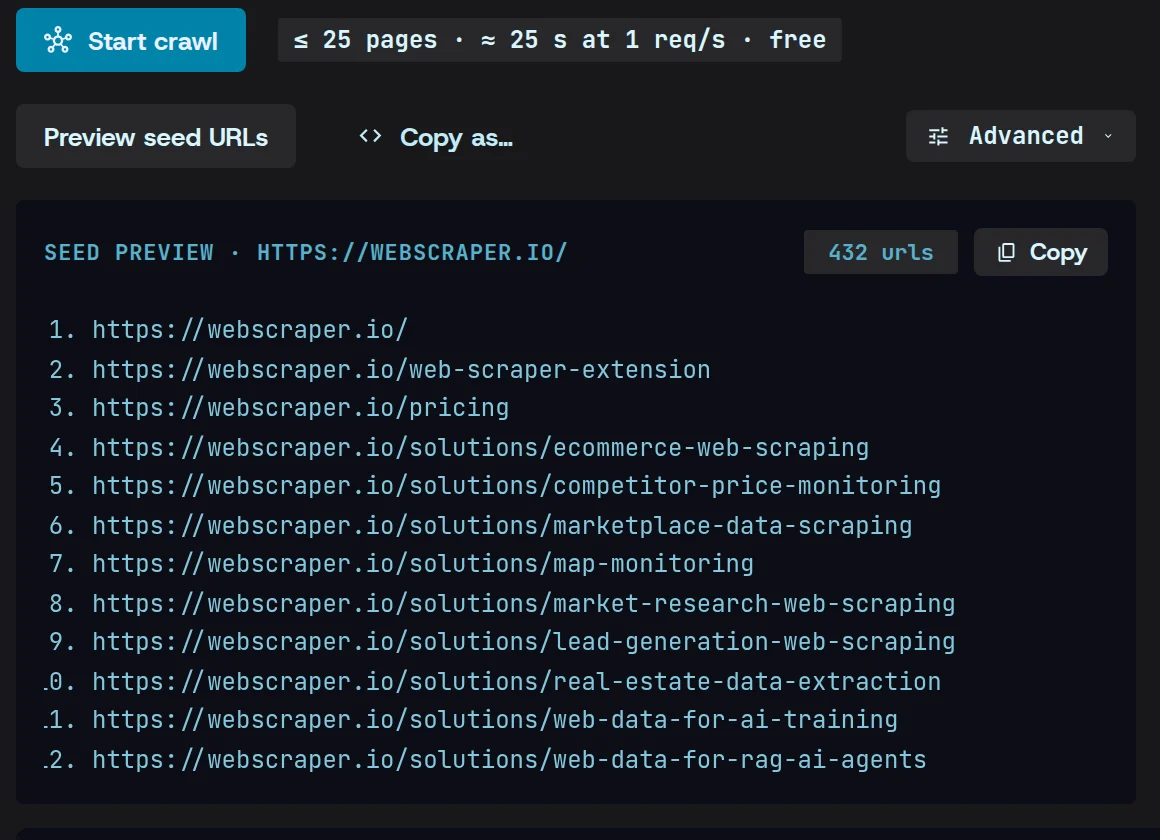Expand the Advanced options dropdown
The width and height of the screenshot is (1160, 840).
(x=1020, y=136)
